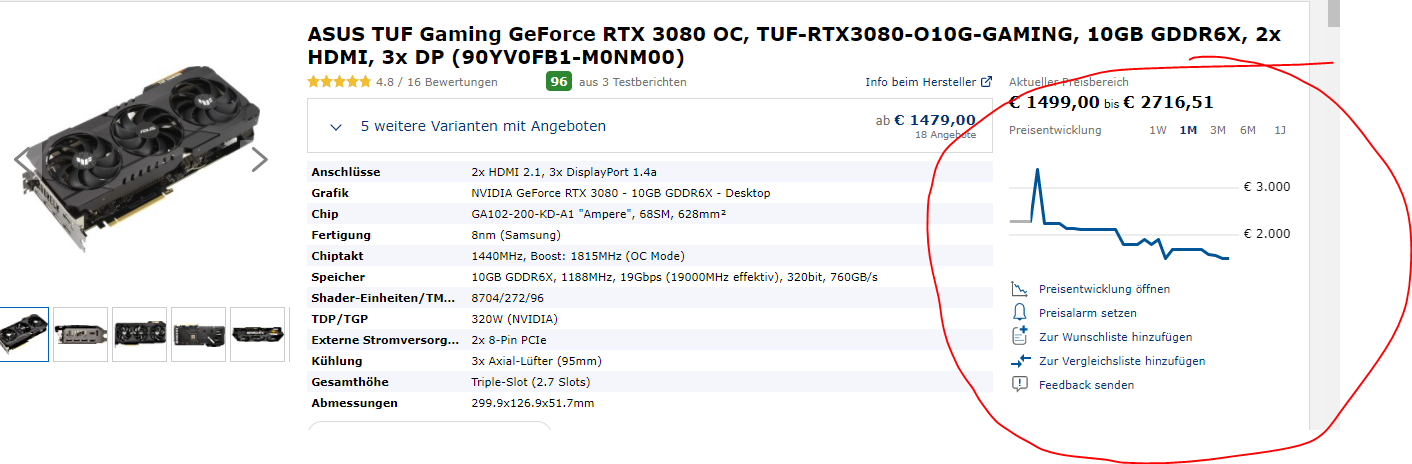Open aus 3 Testberichten link

pos(632,82)
